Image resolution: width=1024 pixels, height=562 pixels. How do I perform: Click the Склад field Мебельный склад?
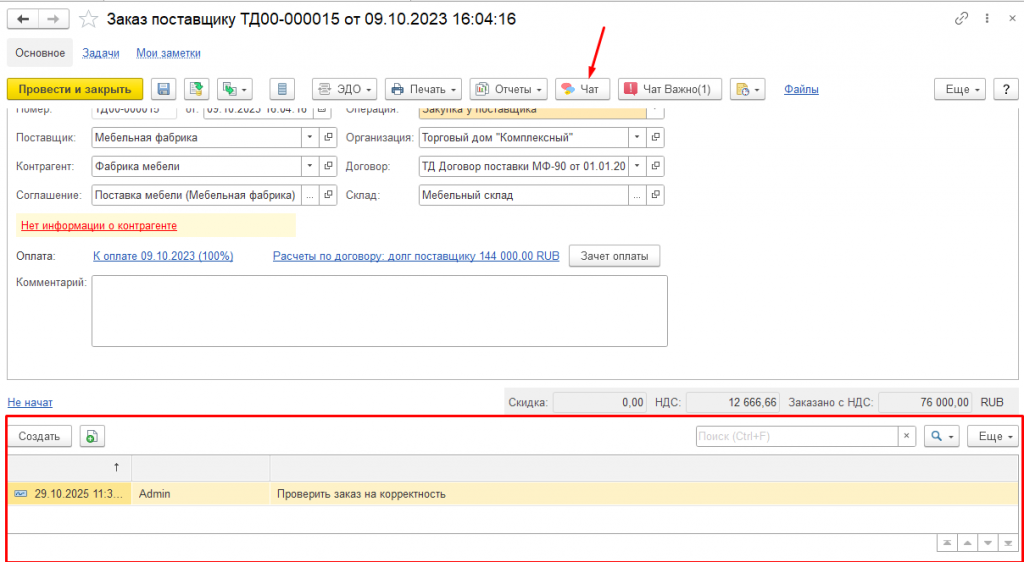pos(524,195)
